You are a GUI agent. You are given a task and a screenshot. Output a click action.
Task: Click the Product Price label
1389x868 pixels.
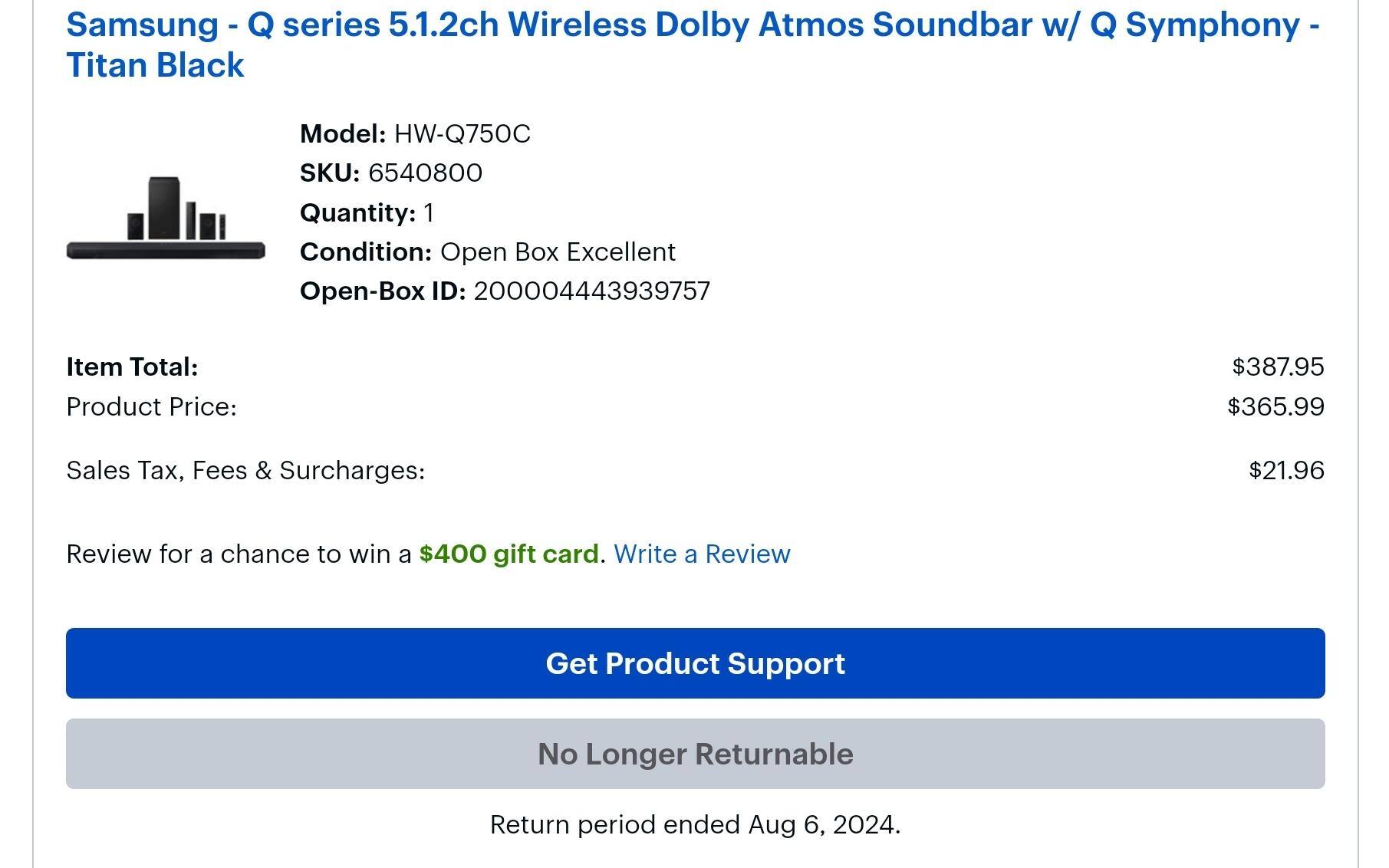pos(152,406)
